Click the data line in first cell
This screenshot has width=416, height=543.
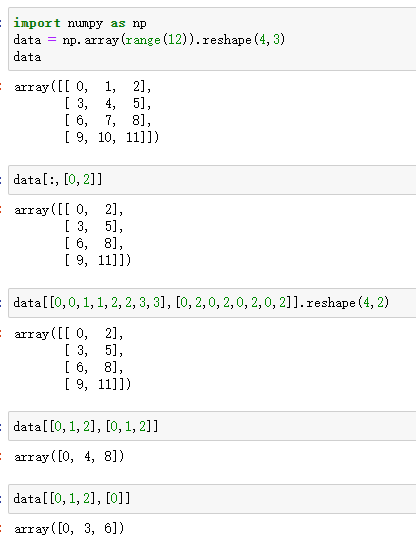point(27,57)
